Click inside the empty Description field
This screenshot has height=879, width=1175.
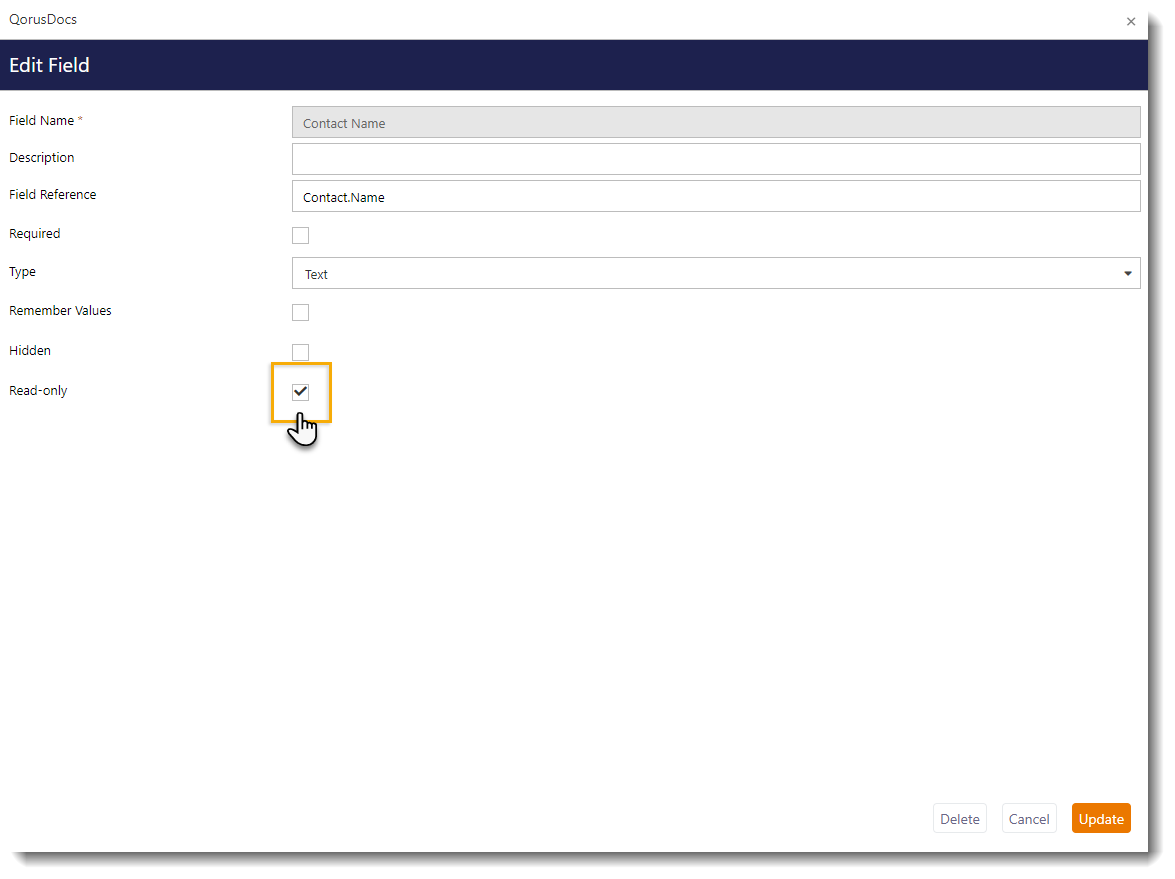point(716,158)
